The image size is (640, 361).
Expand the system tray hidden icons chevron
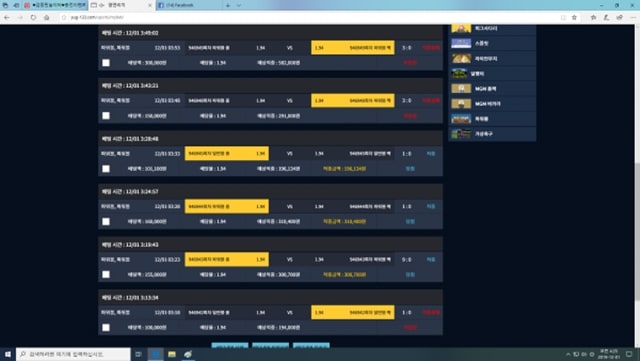pos(568,354)
